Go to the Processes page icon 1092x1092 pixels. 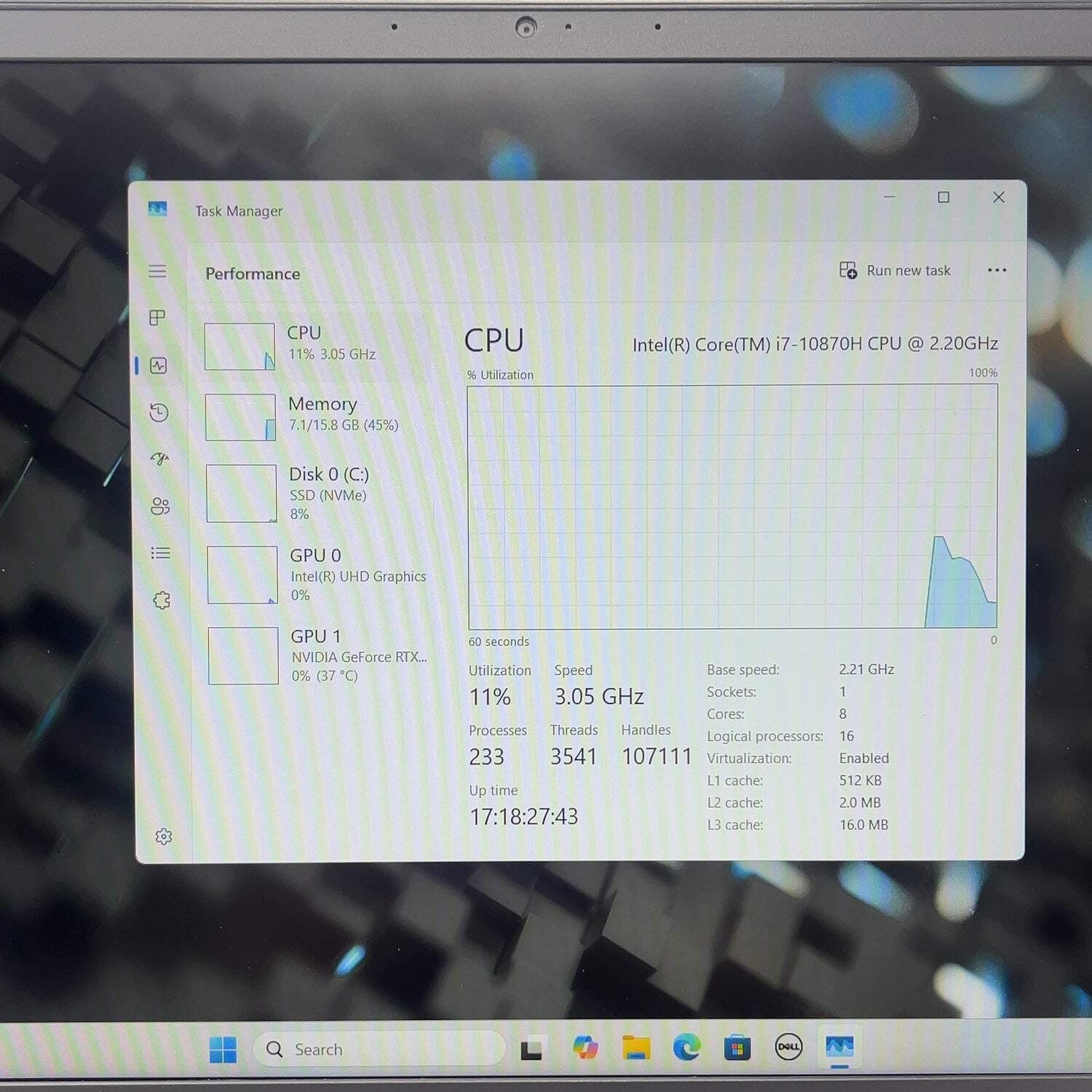coord(157,318)
